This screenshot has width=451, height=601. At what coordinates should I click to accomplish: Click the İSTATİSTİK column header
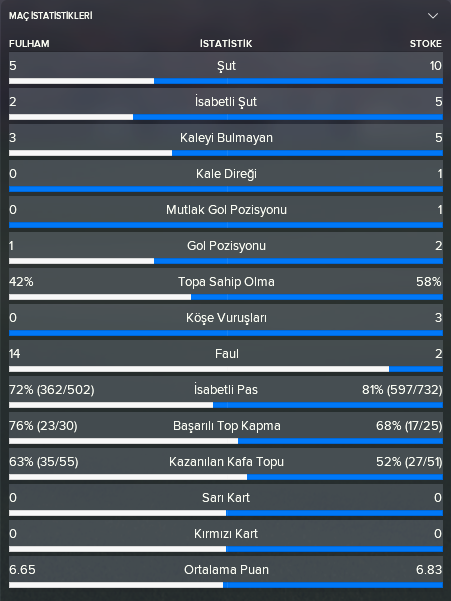[x=226, y=44]
